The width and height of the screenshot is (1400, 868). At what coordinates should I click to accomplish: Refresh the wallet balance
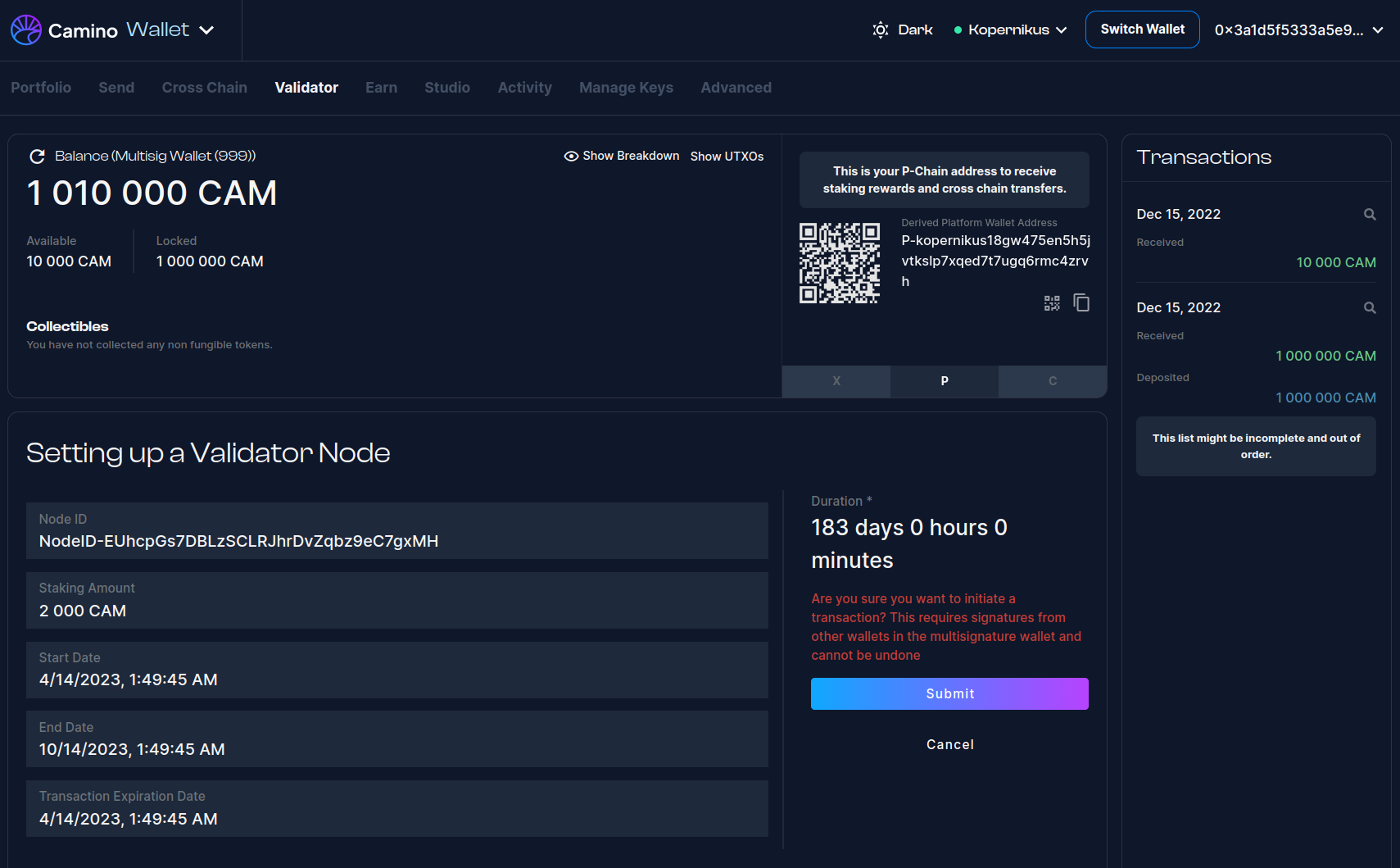[x=37, y=157]
